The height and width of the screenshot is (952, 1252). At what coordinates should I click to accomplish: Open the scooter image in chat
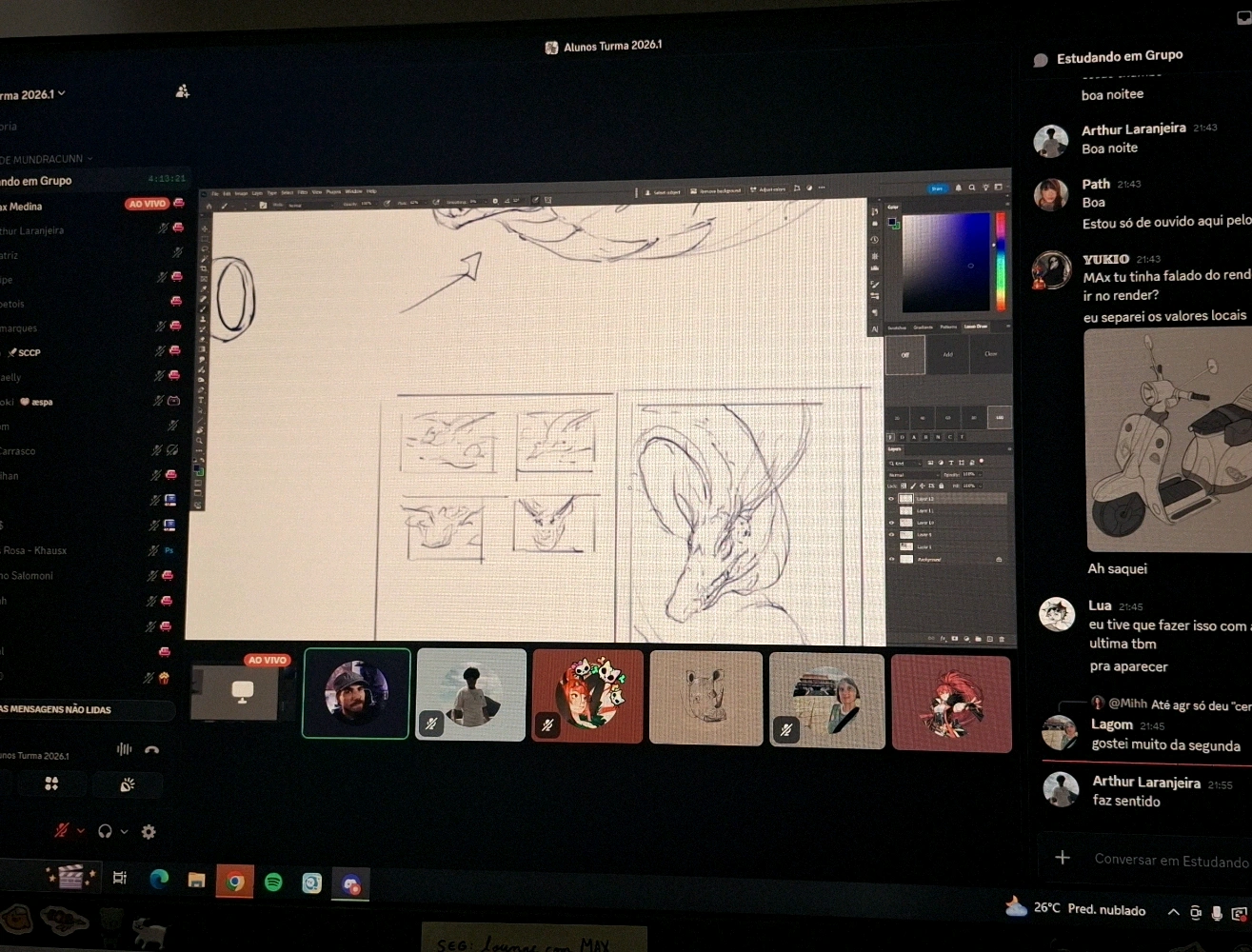pyautogui.click(x=1167, y=440)
